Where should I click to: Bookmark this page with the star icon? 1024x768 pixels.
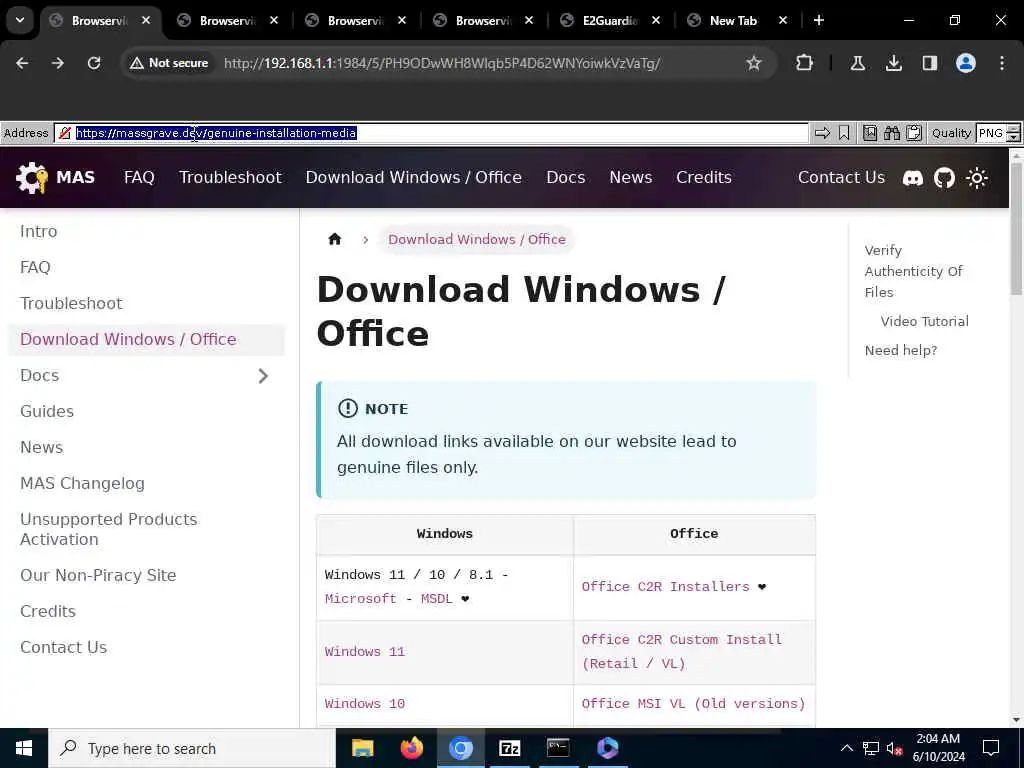tap(754, 63)
